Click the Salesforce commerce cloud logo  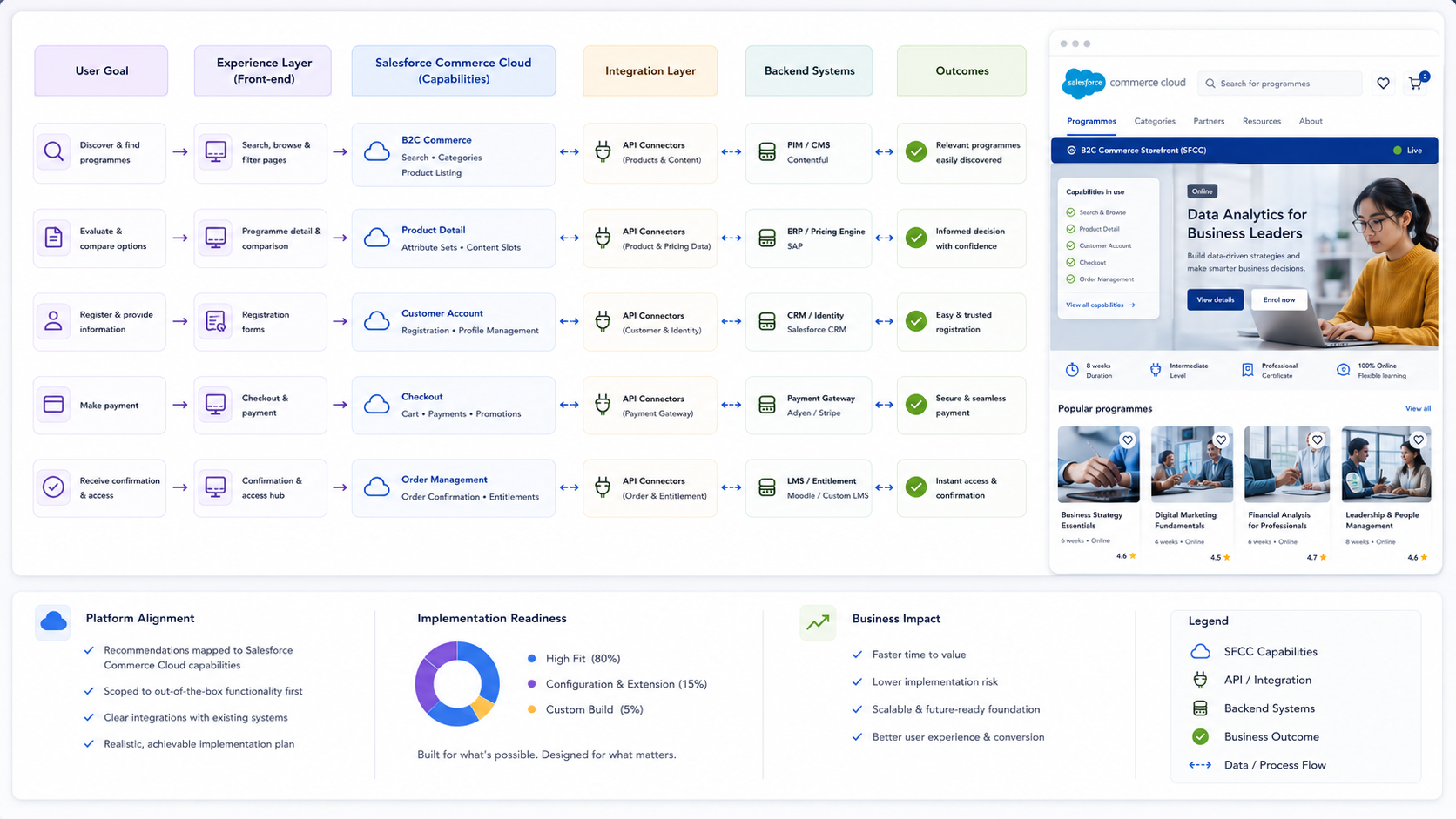(1123, 84)
